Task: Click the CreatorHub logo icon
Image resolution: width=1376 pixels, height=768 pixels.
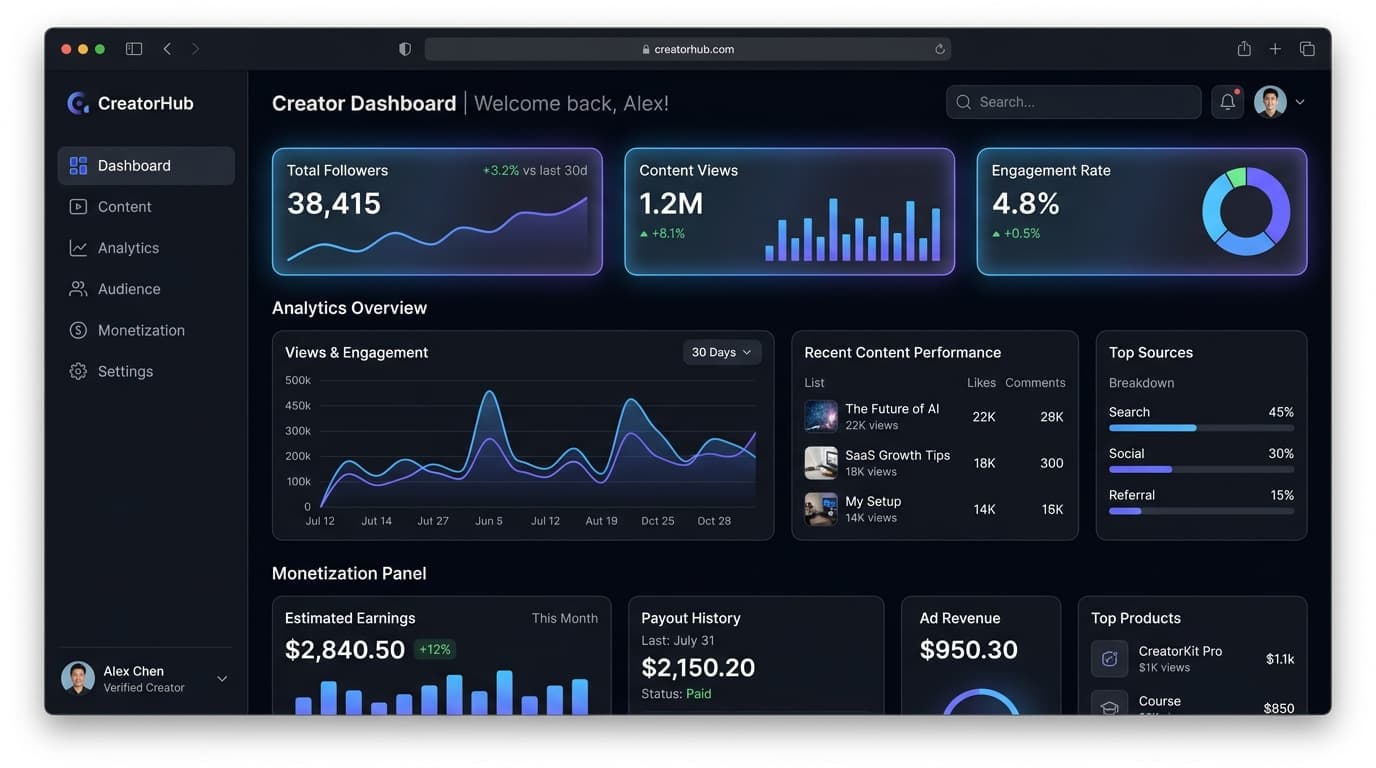Action: (78, 103)
